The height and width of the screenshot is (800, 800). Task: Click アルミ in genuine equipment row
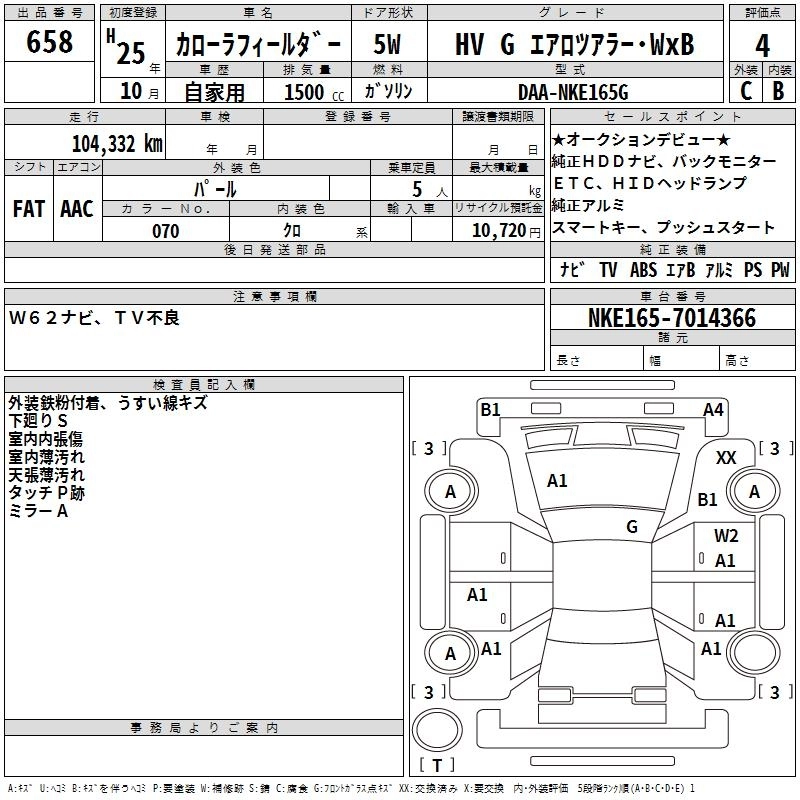pyautogui.click(x=719, y=270)
